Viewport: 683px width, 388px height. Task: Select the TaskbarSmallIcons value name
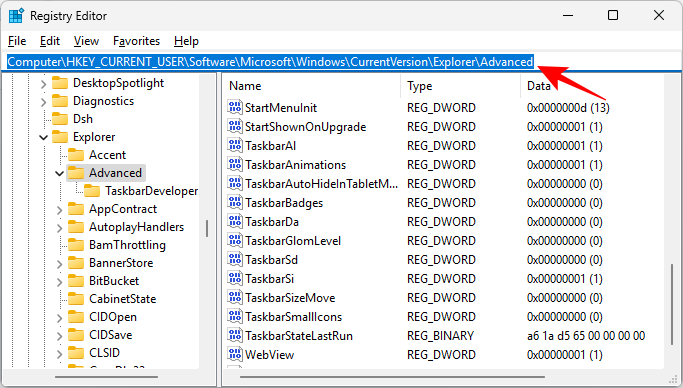(x=294, y=317)
